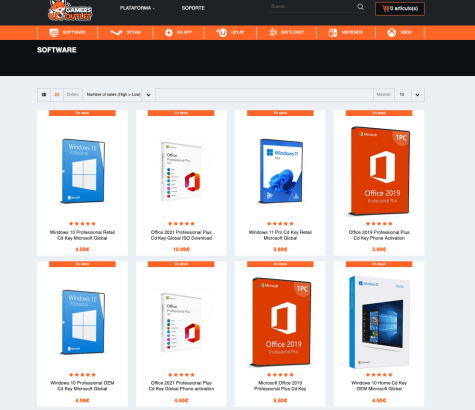This screenshot has height=410, width=475.
Task: Open the Plataforma dropdown menu
Action: [137, 8]
